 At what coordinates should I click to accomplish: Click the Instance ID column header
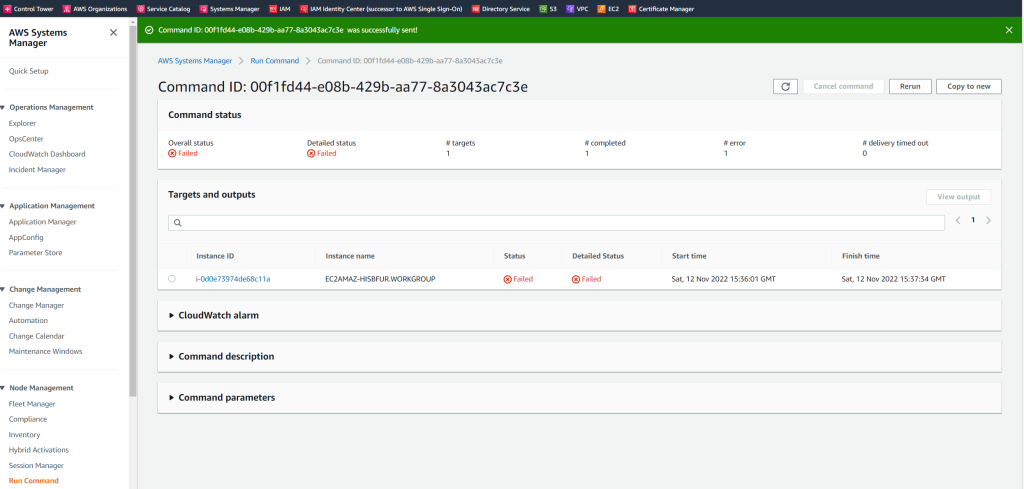215,256
